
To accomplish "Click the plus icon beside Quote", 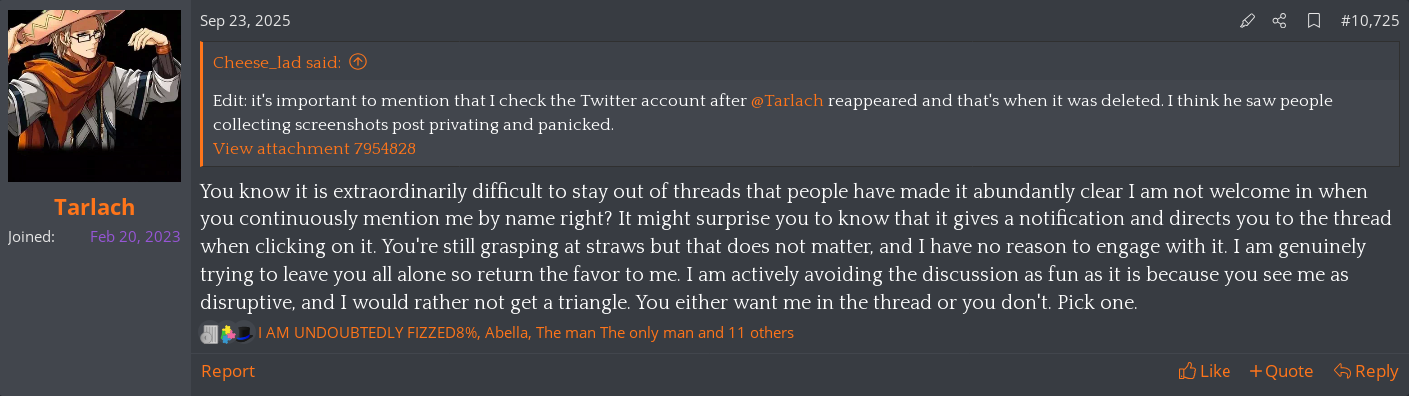I will (x=1256, y=371).
